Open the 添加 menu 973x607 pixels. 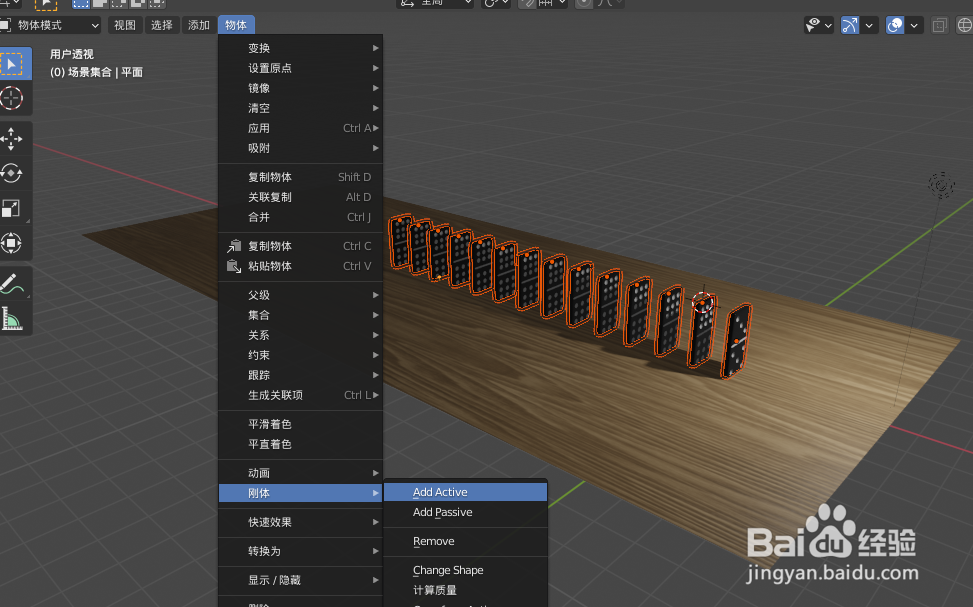197,24
